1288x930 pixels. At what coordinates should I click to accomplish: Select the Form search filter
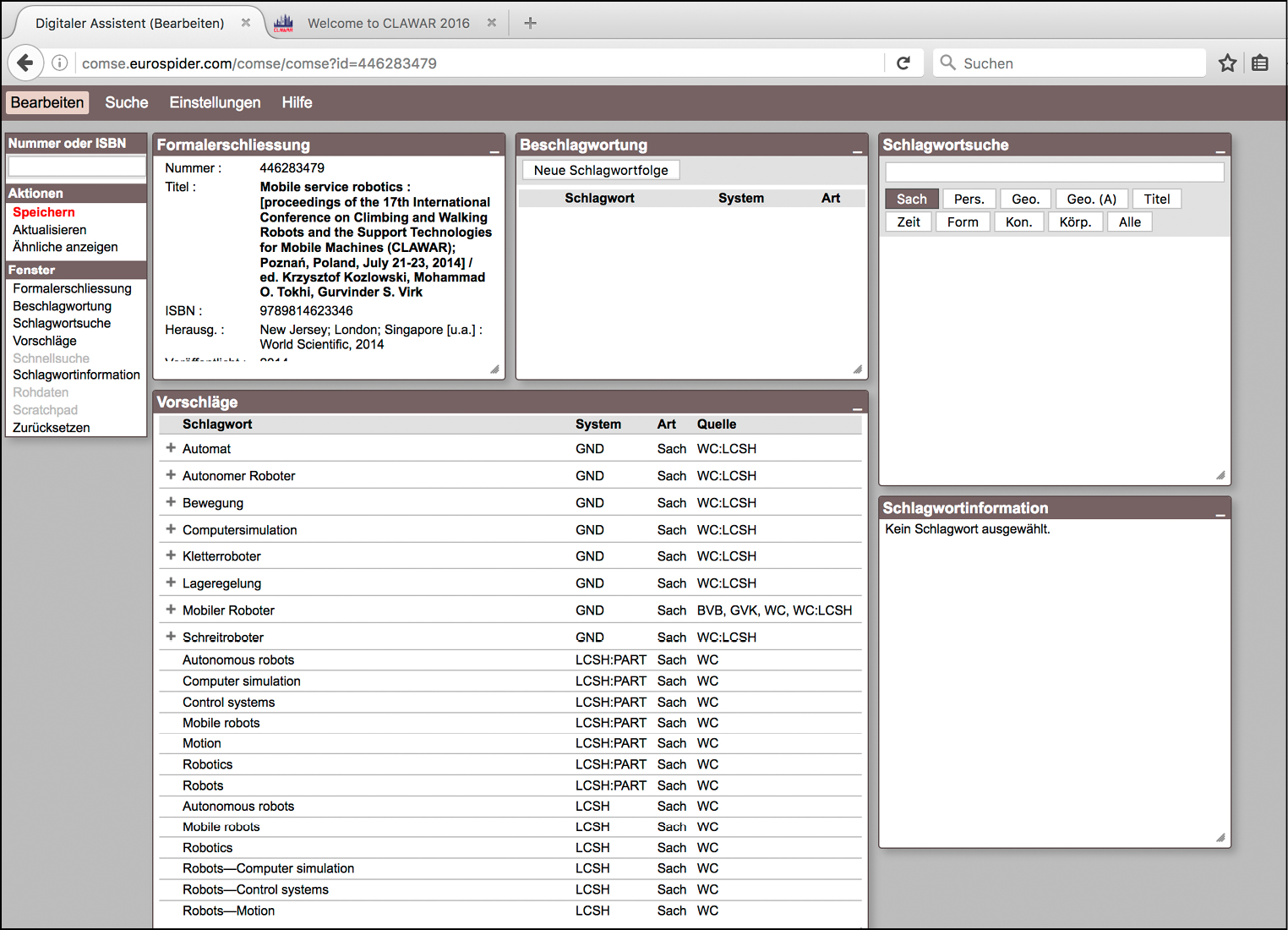(963, 222)
